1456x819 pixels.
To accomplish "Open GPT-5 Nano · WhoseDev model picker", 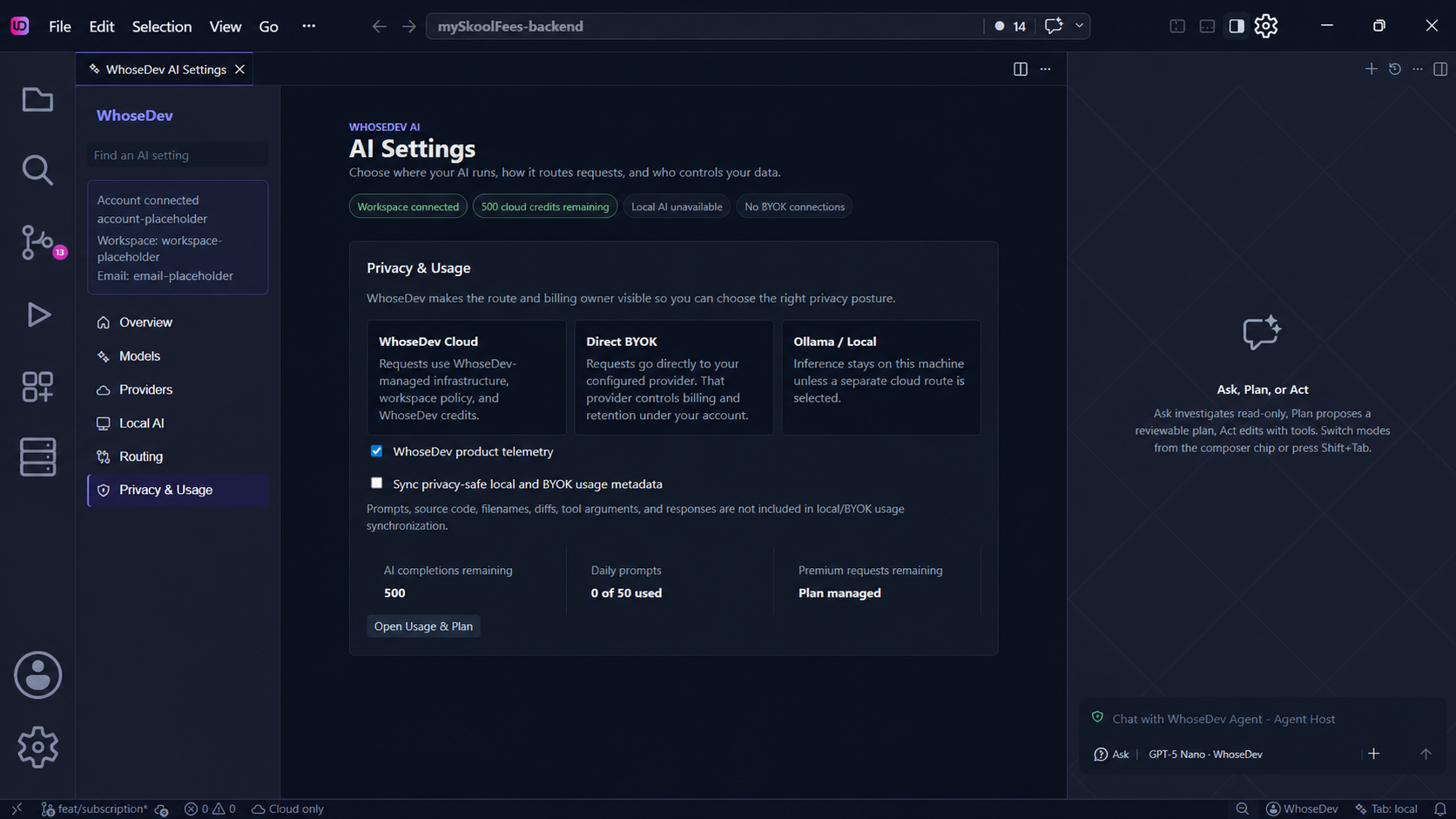I will tap(1205, 755).
